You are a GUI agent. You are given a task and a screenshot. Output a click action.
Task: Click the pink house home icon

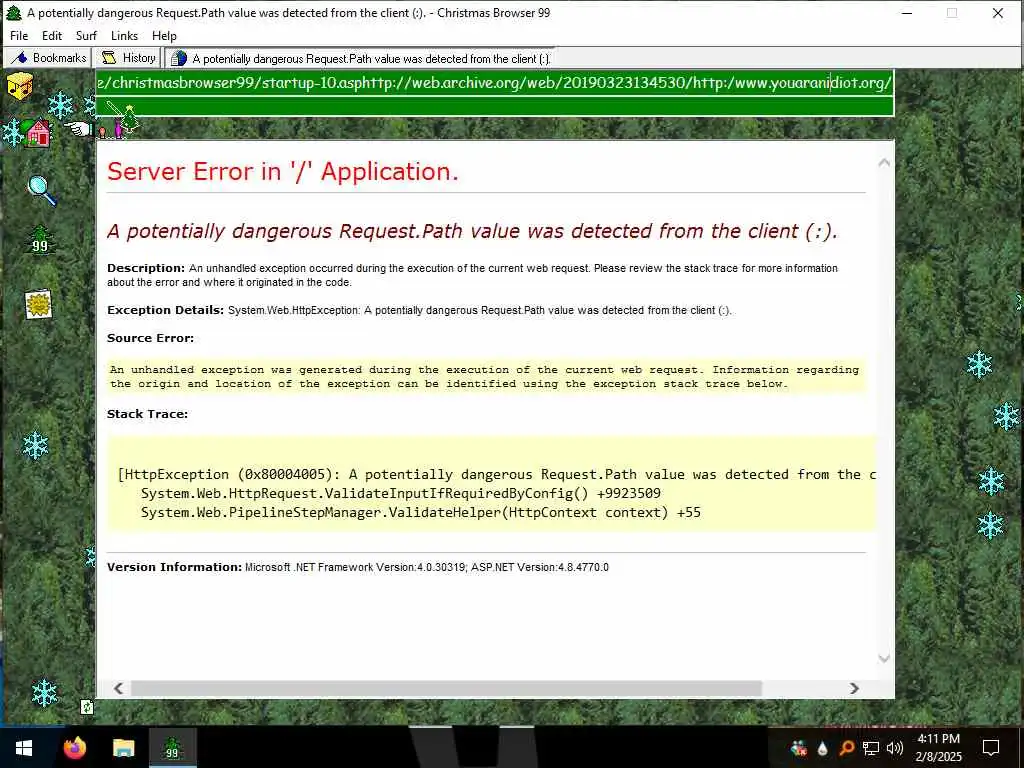39,133
